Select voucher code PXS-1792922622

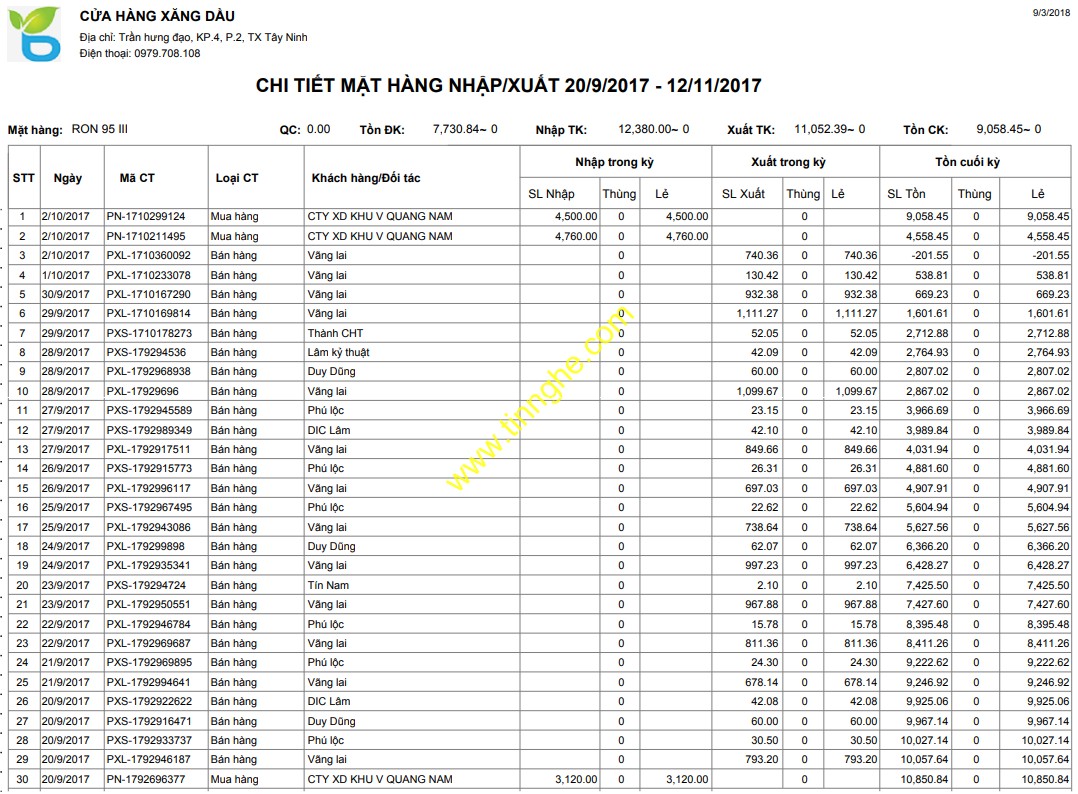149,702
